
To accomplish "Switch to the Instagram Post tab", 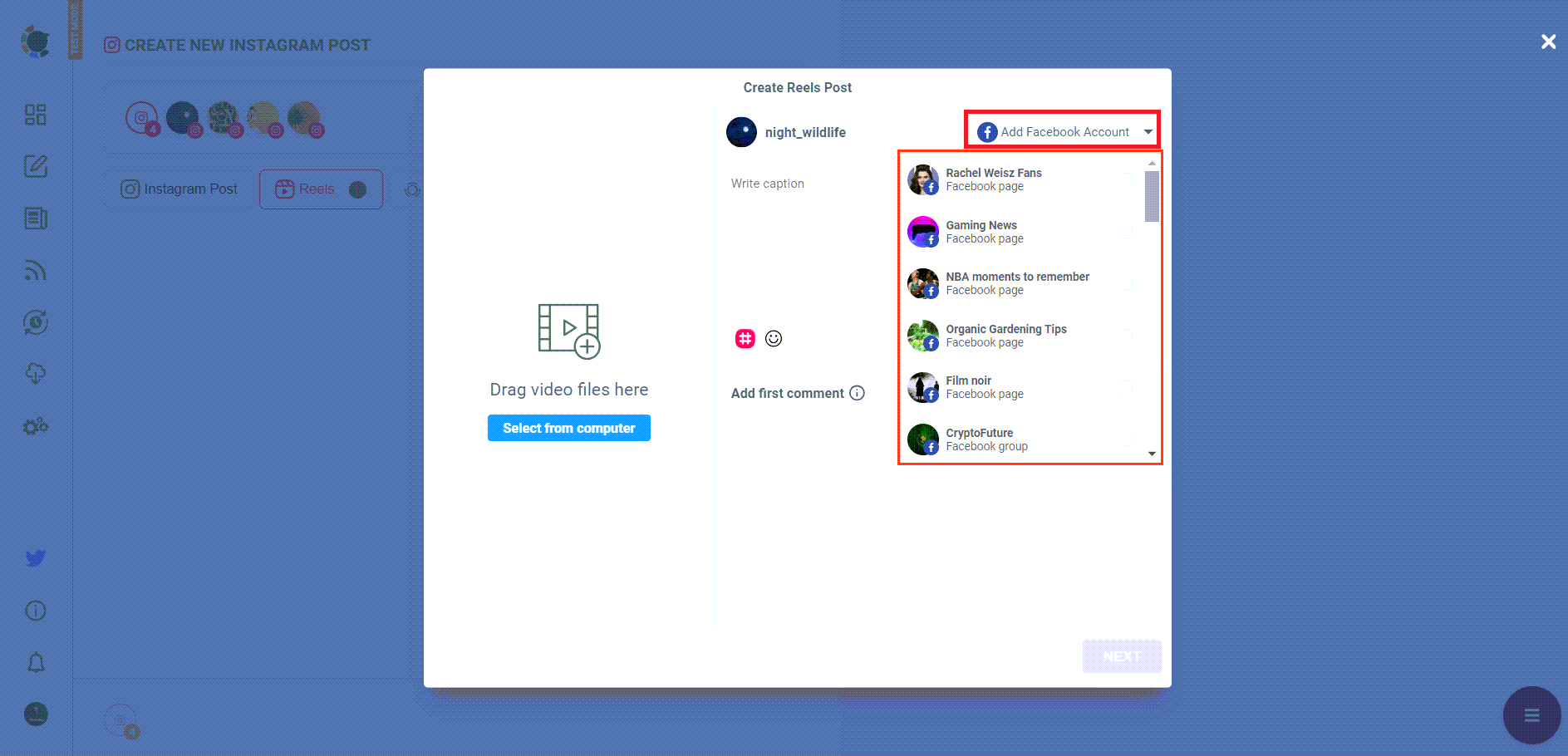I will point(179,189).
